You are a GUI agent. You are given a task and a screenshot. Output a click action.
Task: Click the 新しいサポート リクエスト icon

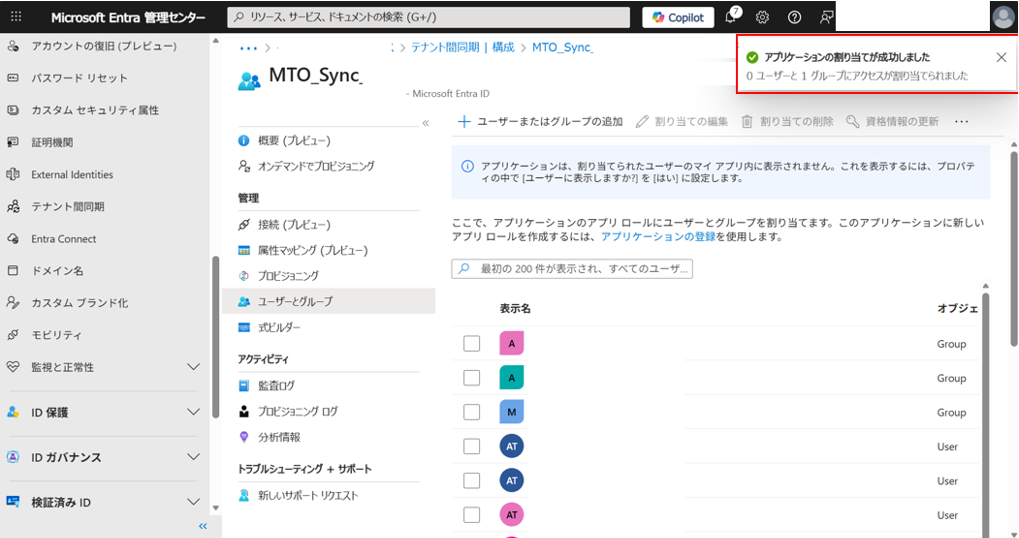[x=244, y=496]
